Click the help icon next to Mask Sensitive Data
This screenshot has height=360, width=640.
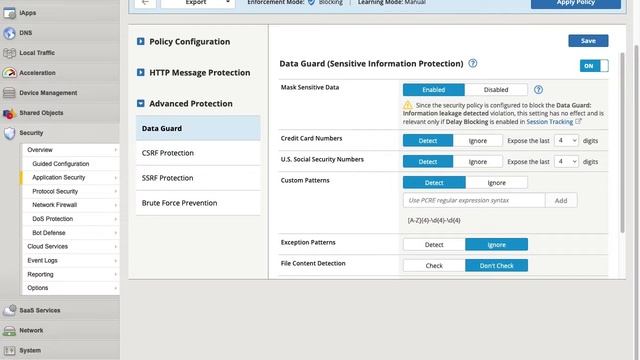[538, 90]
